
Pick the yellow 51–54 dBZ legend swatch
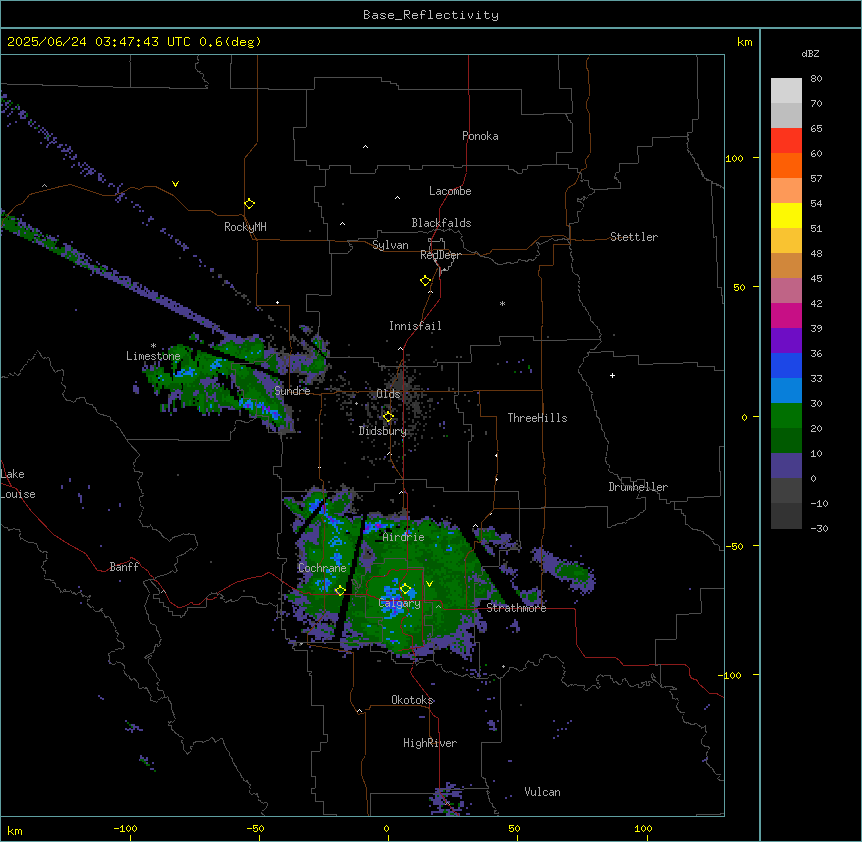786,215
